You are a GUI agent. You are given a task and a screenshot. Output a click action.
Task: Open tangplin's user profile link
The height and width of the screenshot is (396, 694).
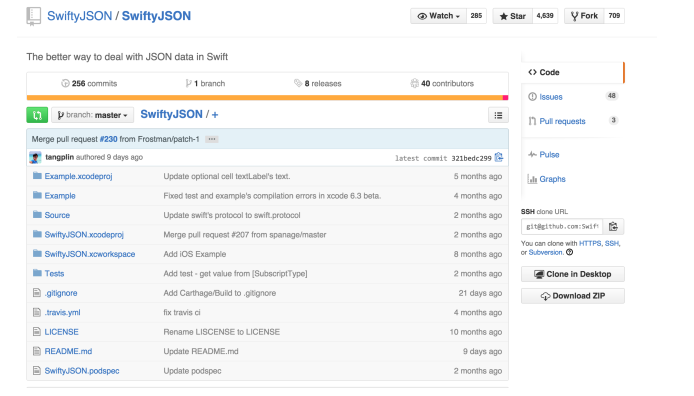click(x=59, y=157)
